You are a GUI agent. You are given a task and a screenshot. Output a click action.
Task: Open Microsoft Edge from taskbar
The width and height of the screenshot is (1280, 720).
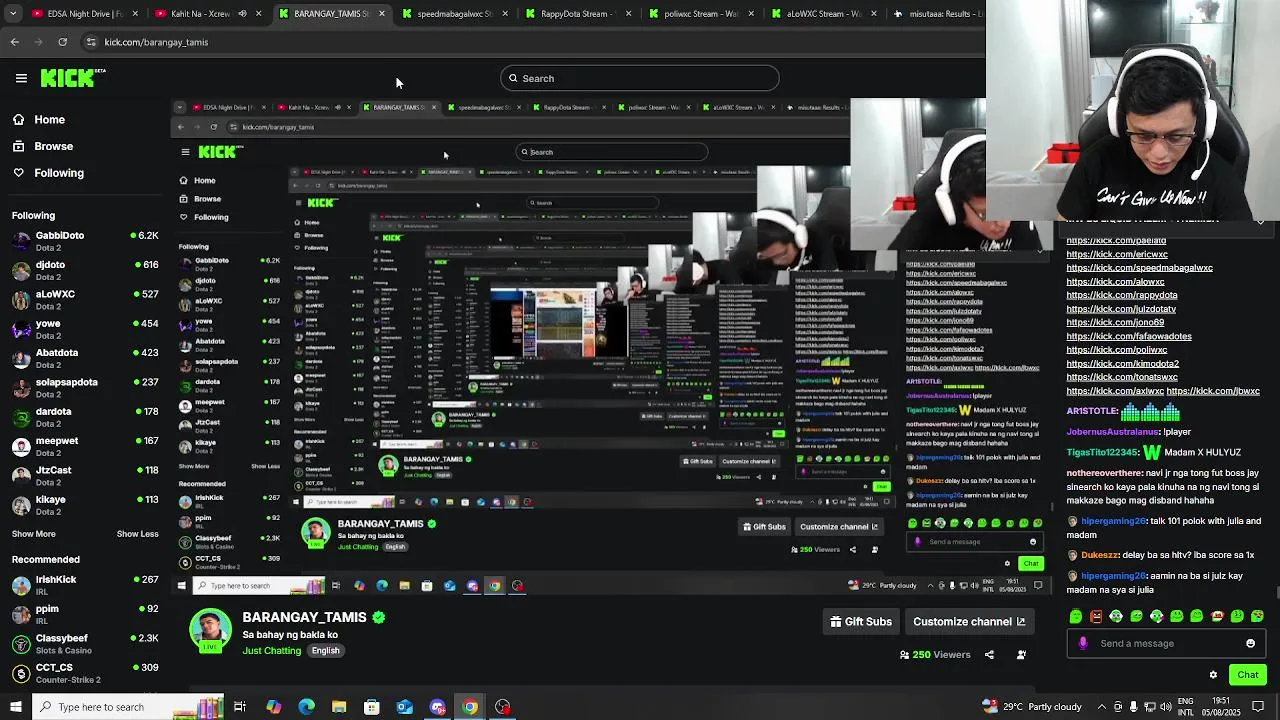tap(306, 707)
